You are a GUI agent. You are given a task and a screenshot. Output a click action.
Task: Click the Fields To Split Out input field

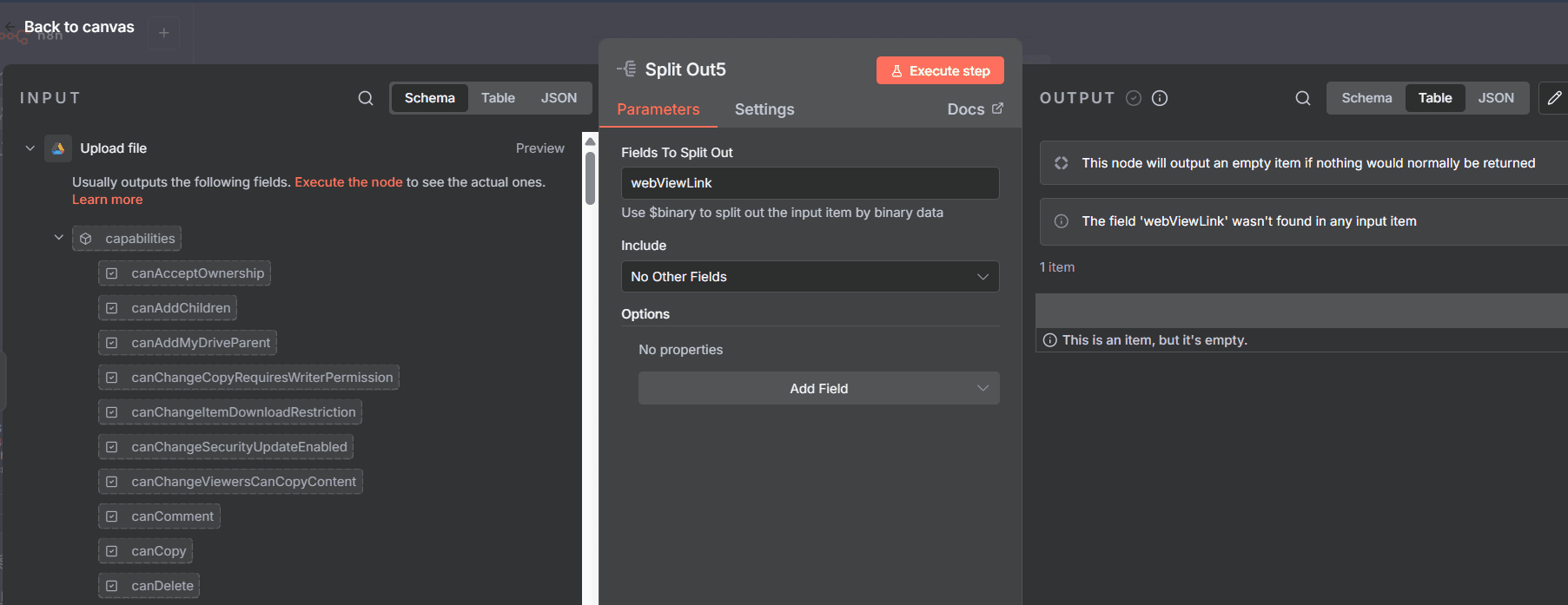pyautogui.click(x=810, y=183)
